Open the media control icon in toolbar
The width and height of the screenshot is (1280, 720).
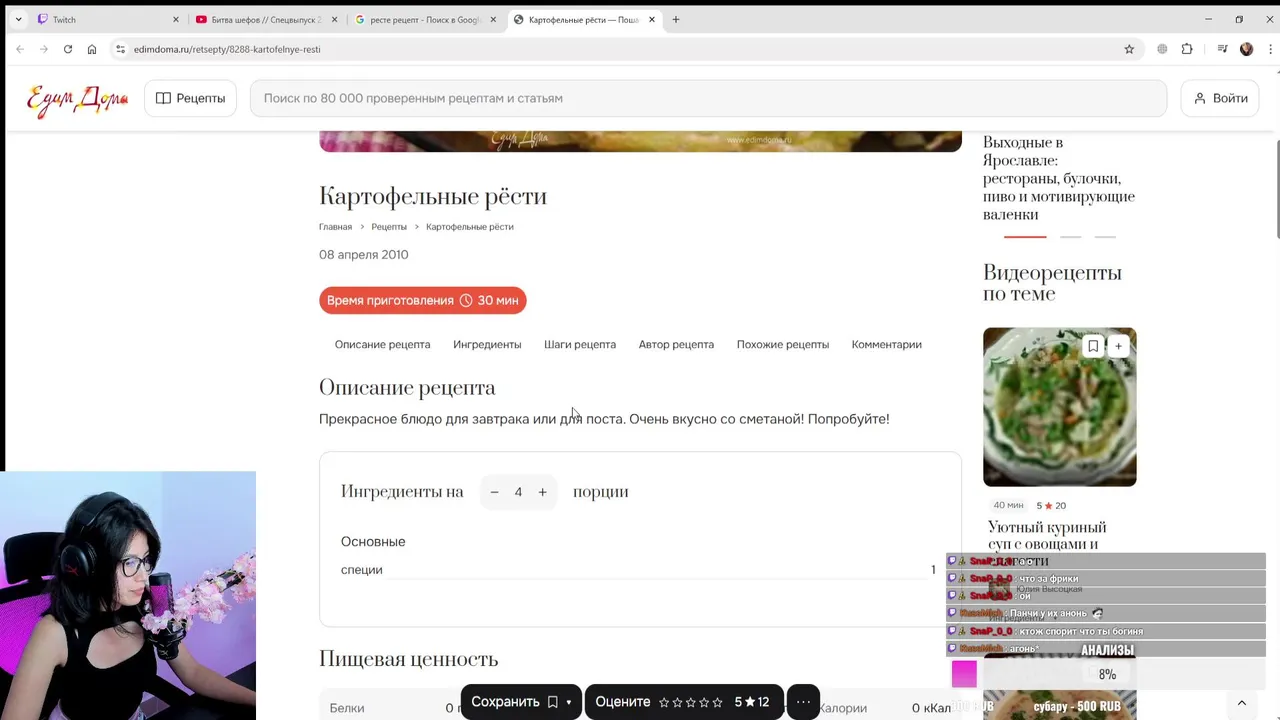tap(1222, 49)
